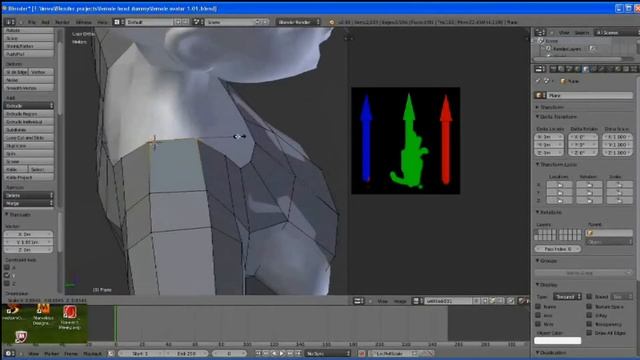Add a new screen layout with plus icon
Screen dimensions: 640x360
click(x=178, y=22)
